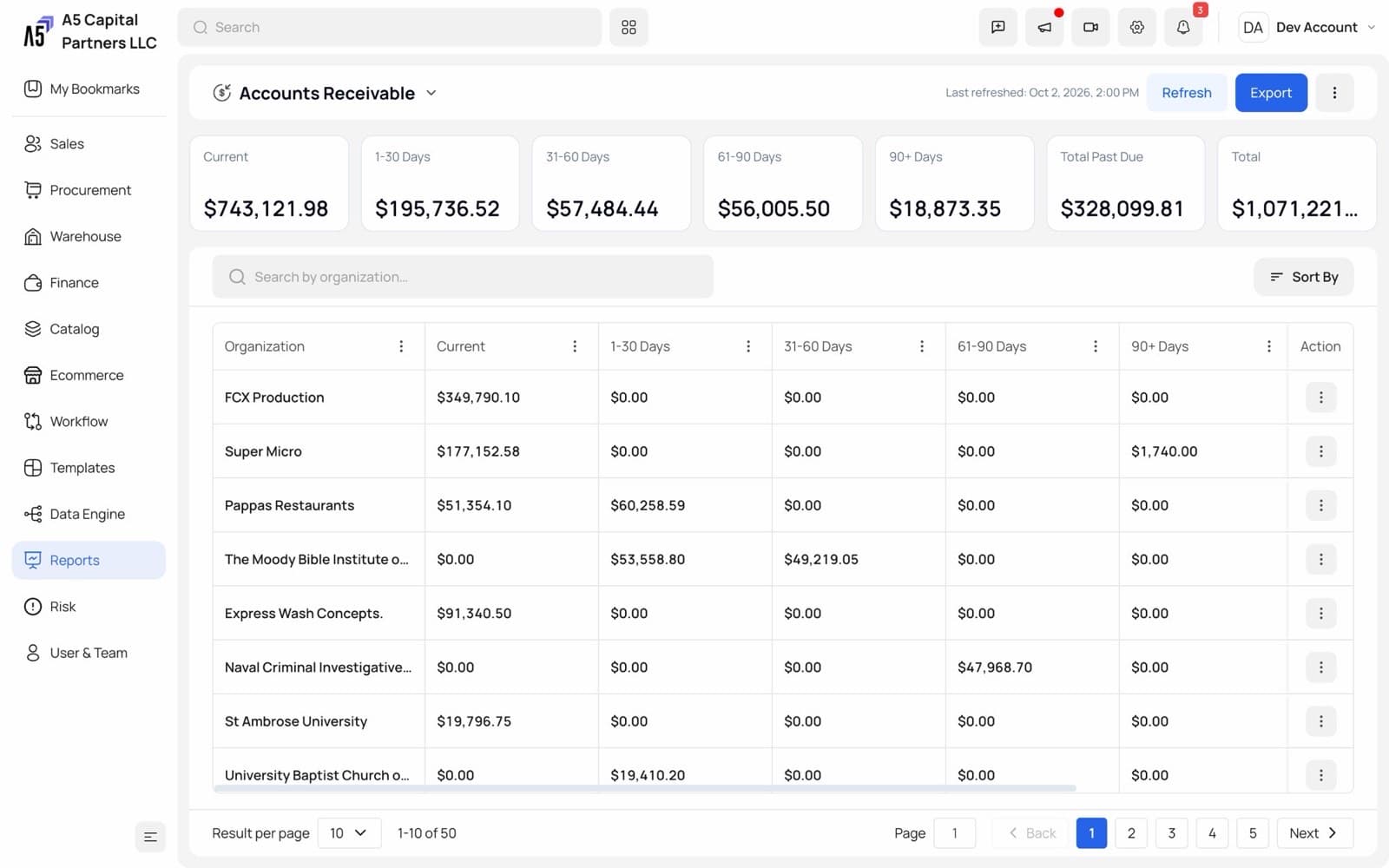
Task: Click the Page number input box
Action: pyautogui.click(x=955, y=833)
